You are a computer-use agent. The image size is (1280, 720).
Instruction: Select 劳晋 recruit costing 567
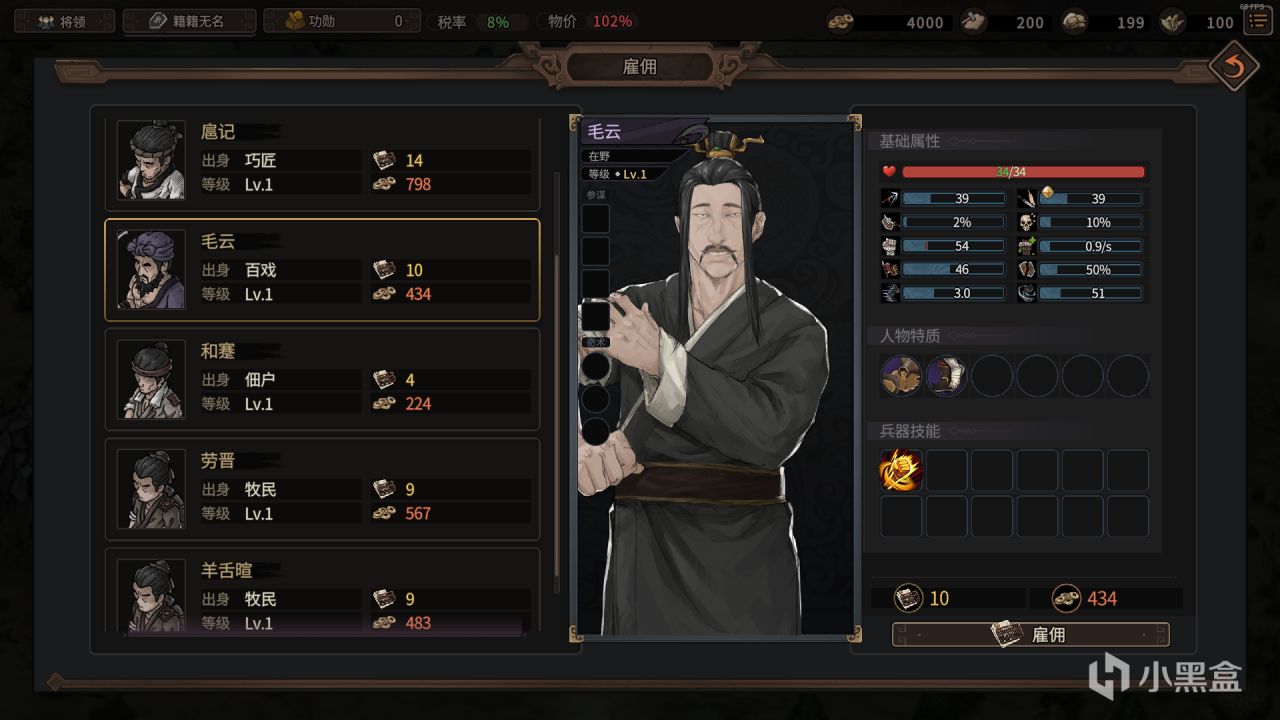[322, 490]
